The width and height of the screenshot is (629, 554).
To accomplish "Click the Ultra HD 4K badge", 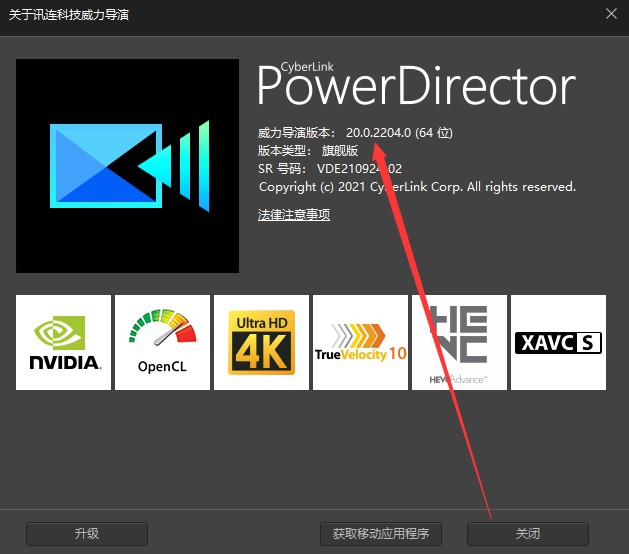I will 262,342.
